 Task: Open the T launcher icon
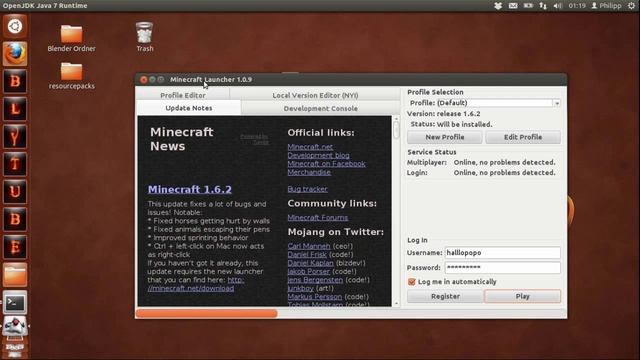[x=15, y=164]
